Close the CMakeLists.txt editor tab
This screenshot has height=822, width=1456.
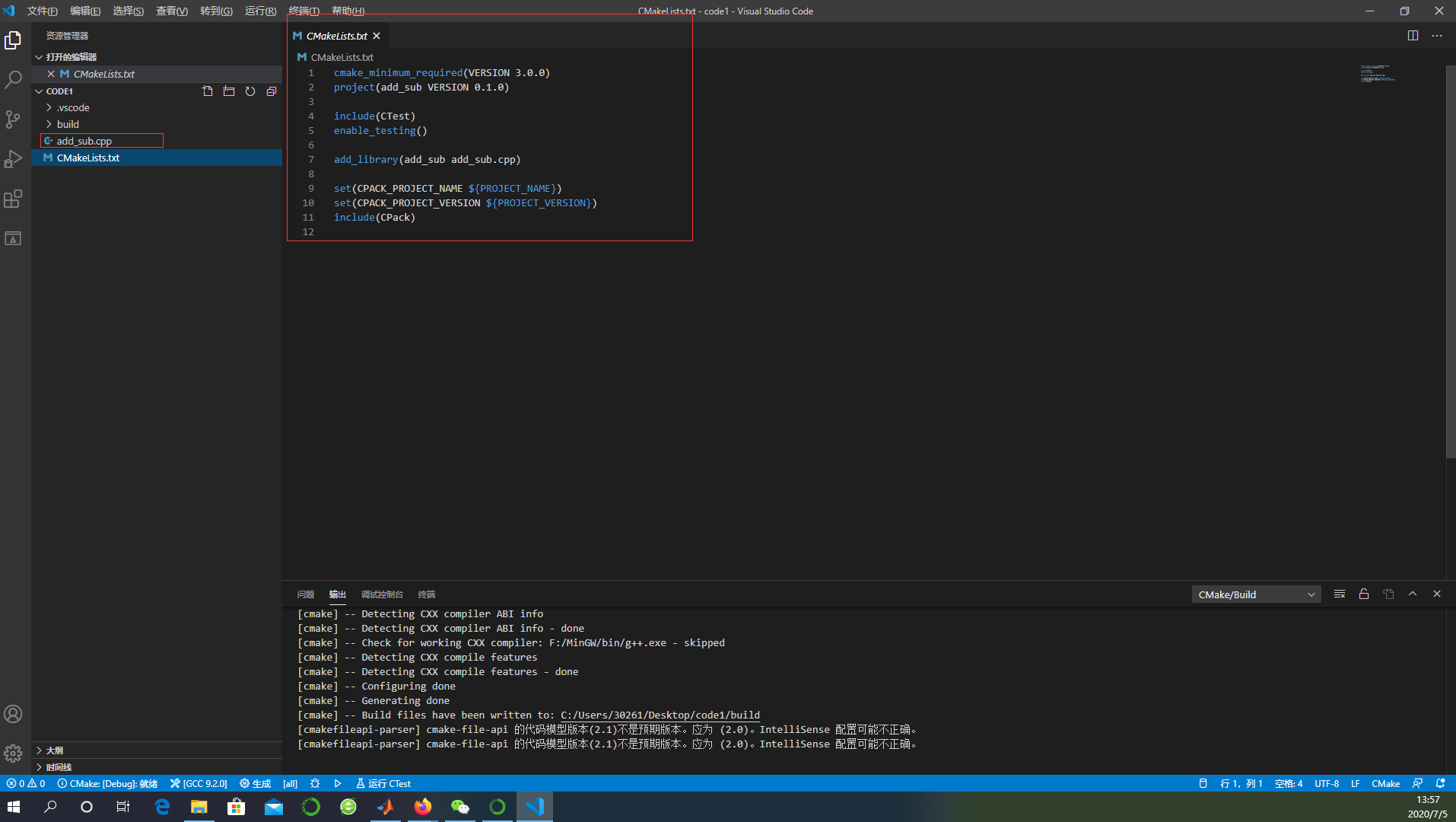pyautogui.click(x=376, y=36)
